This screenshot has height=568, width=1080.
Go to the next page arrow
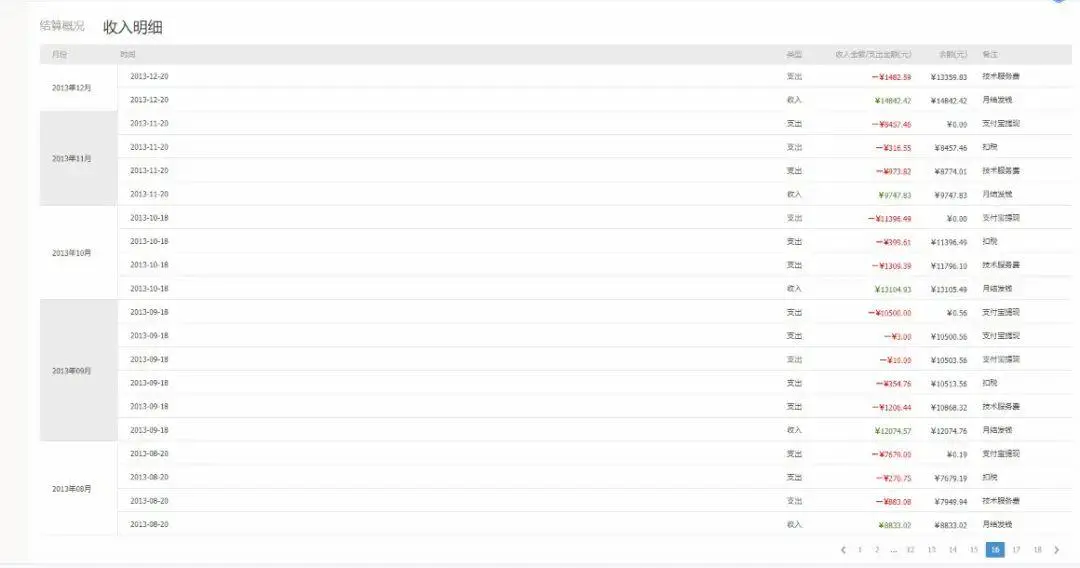[1057, 549]
